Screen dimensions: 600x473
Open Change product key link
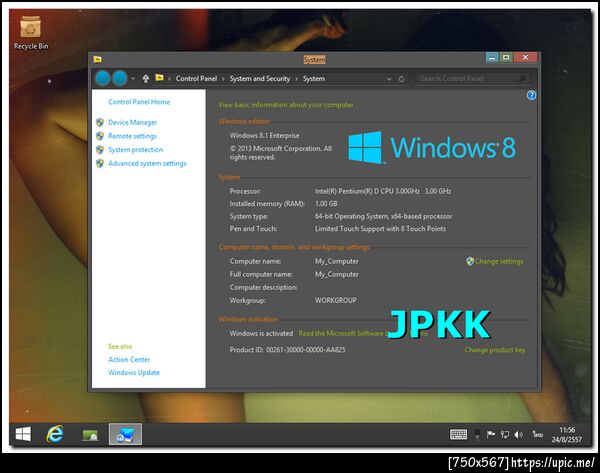click(495, 350)
